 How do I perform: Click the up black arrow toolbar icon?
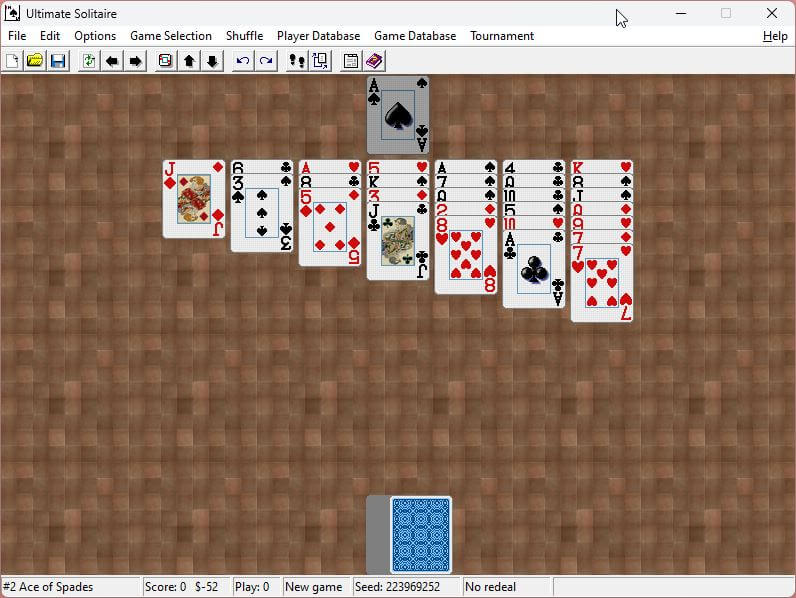pos(189,61)
